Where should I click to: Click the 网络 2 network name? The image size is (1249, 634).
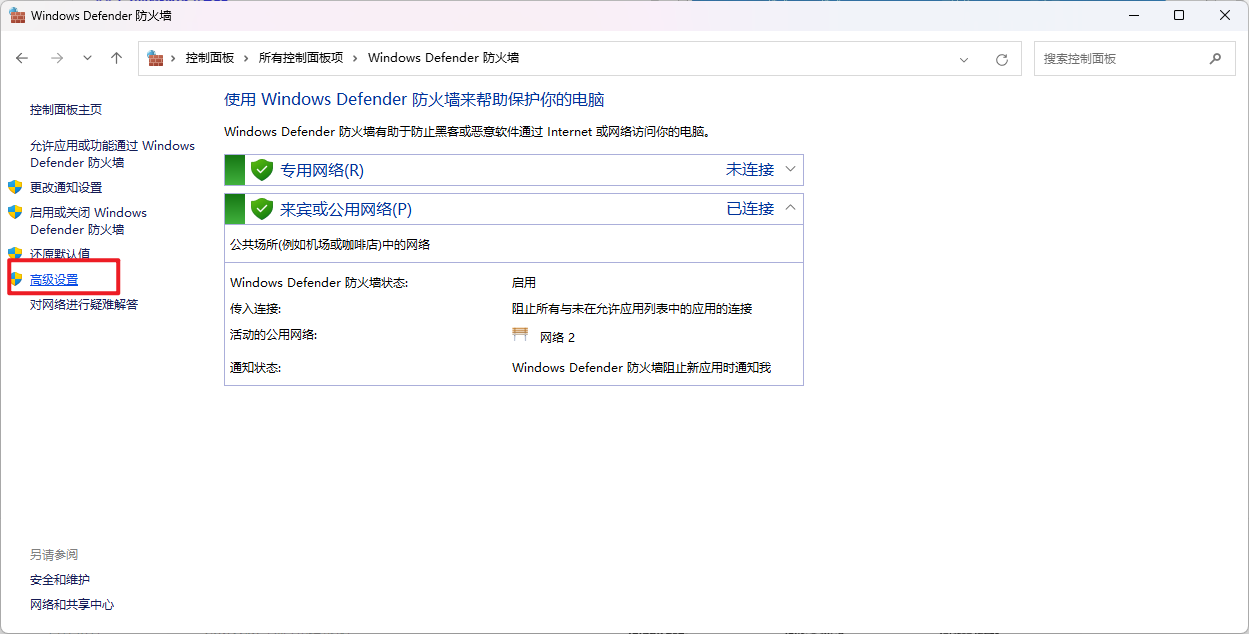pos(557,337)
